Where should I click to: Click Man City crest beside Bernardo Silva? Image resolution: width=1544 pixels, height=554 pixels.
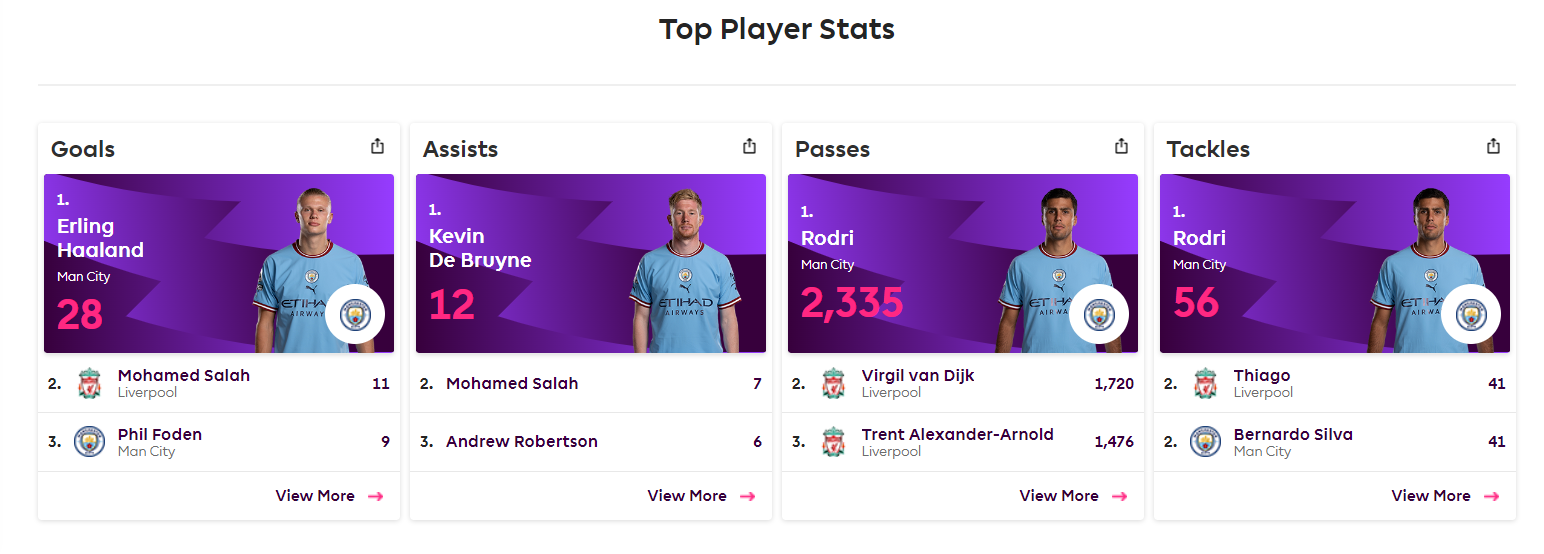point(1206,442)
